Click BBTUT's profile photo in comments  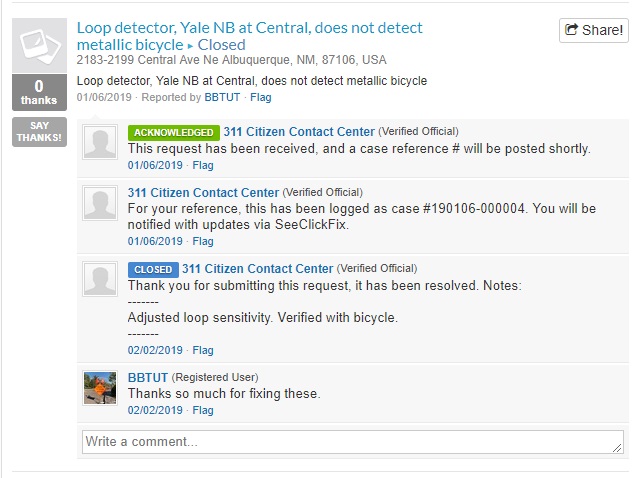point(100,387)
